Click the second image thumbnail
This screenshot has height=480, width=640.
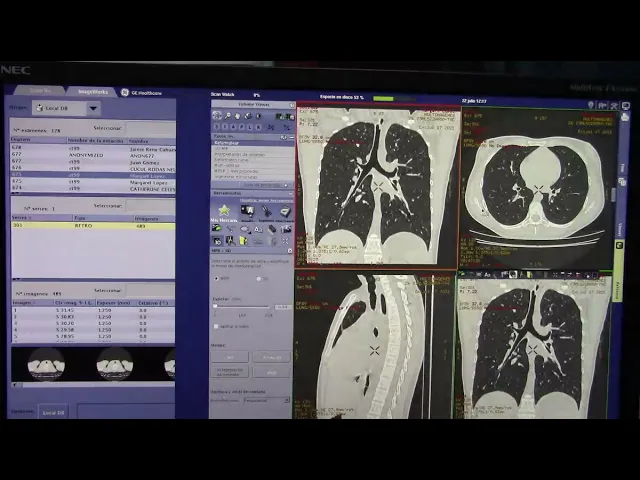click(115, 364)
